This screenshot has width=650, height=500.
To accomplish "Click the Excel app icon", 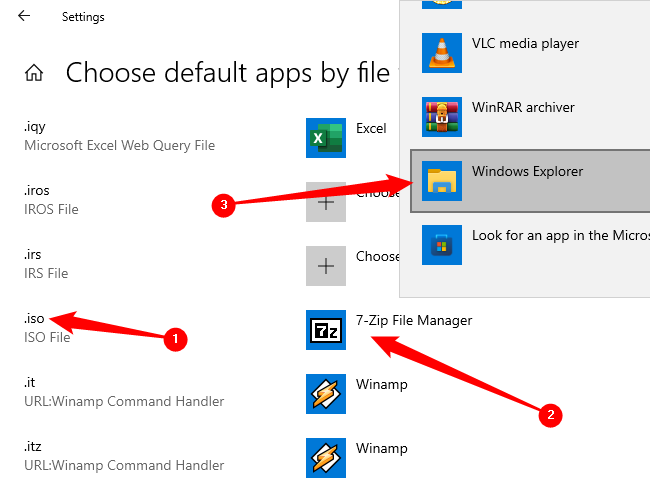I will tap(325, 138).
